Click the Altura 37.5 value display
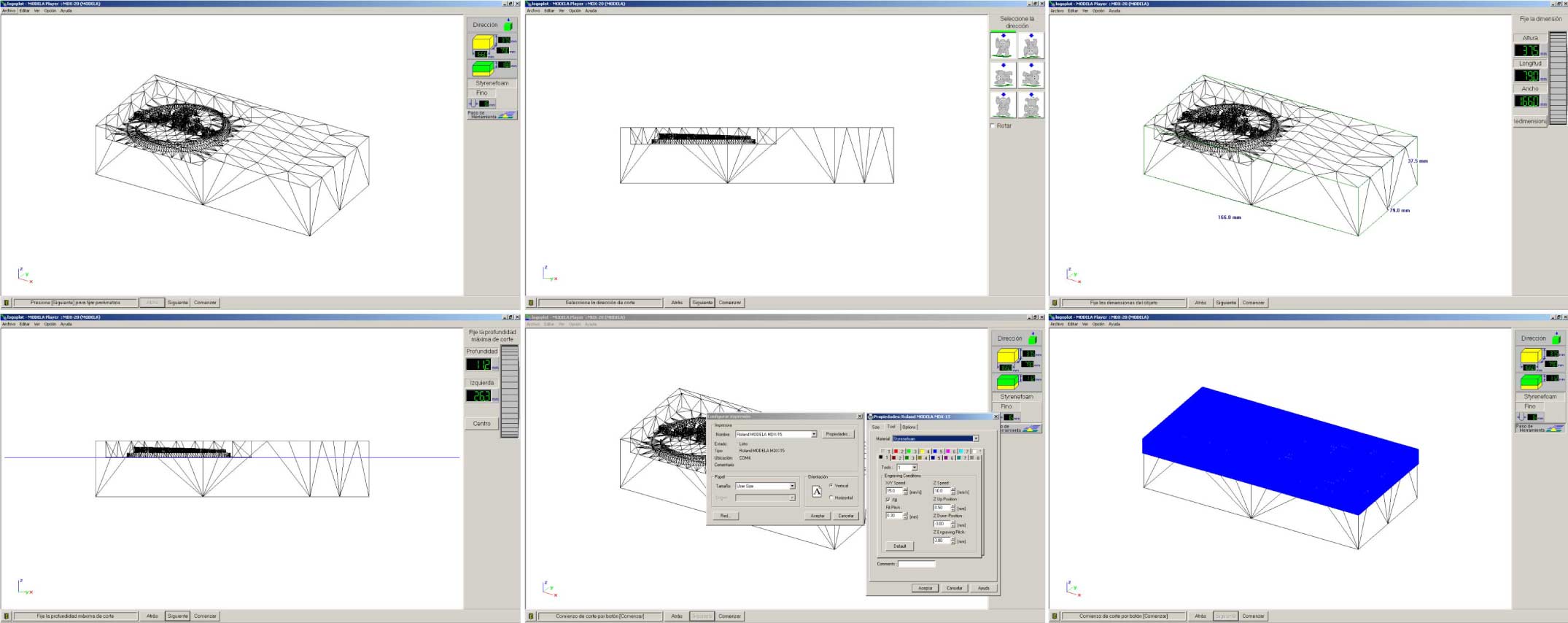The image size is (1568, 623). pyautogui.click(x=1528, y=50)
